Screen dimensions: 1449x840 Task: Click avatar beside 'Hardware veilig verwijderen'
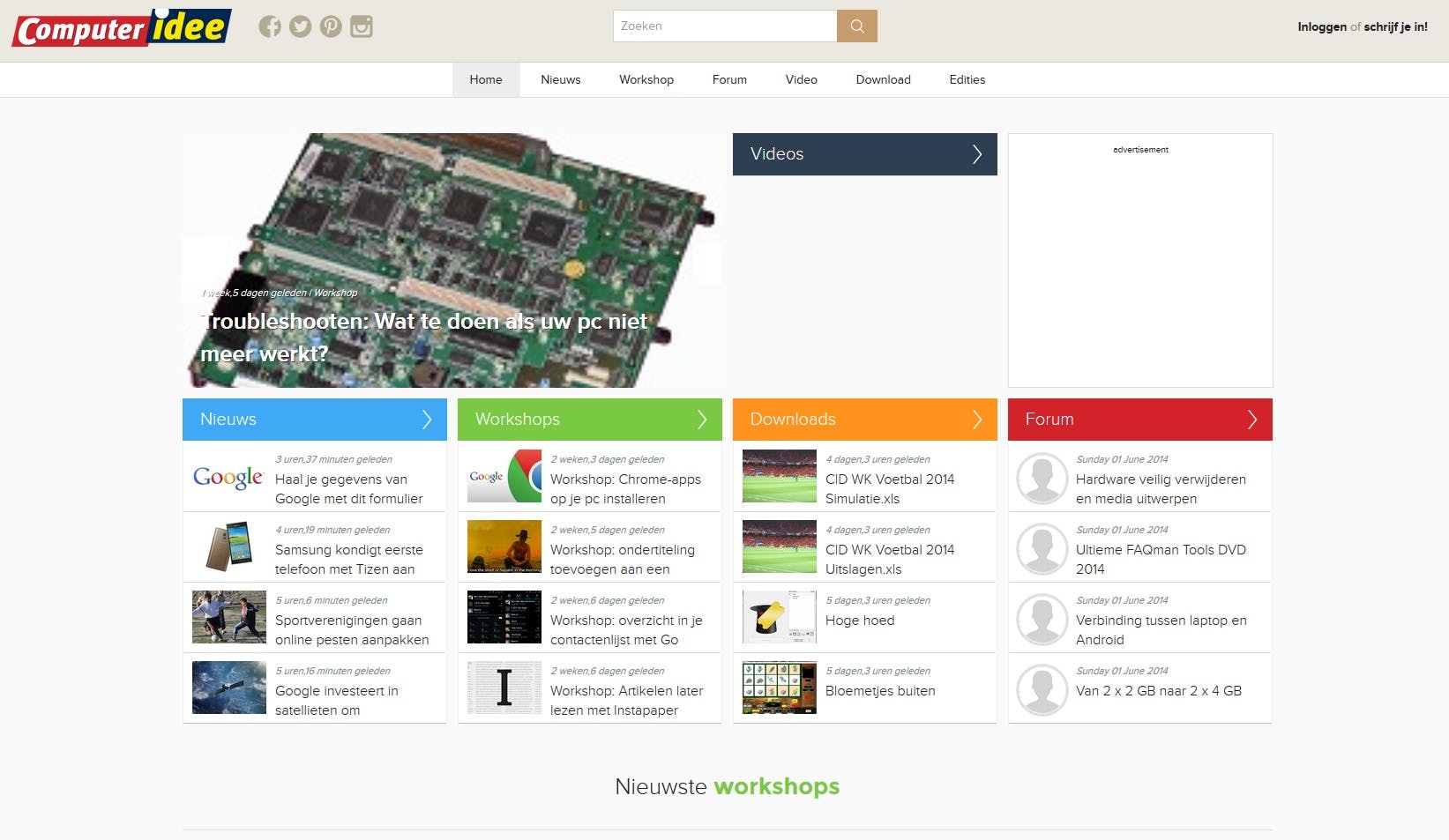(1042, 478)
